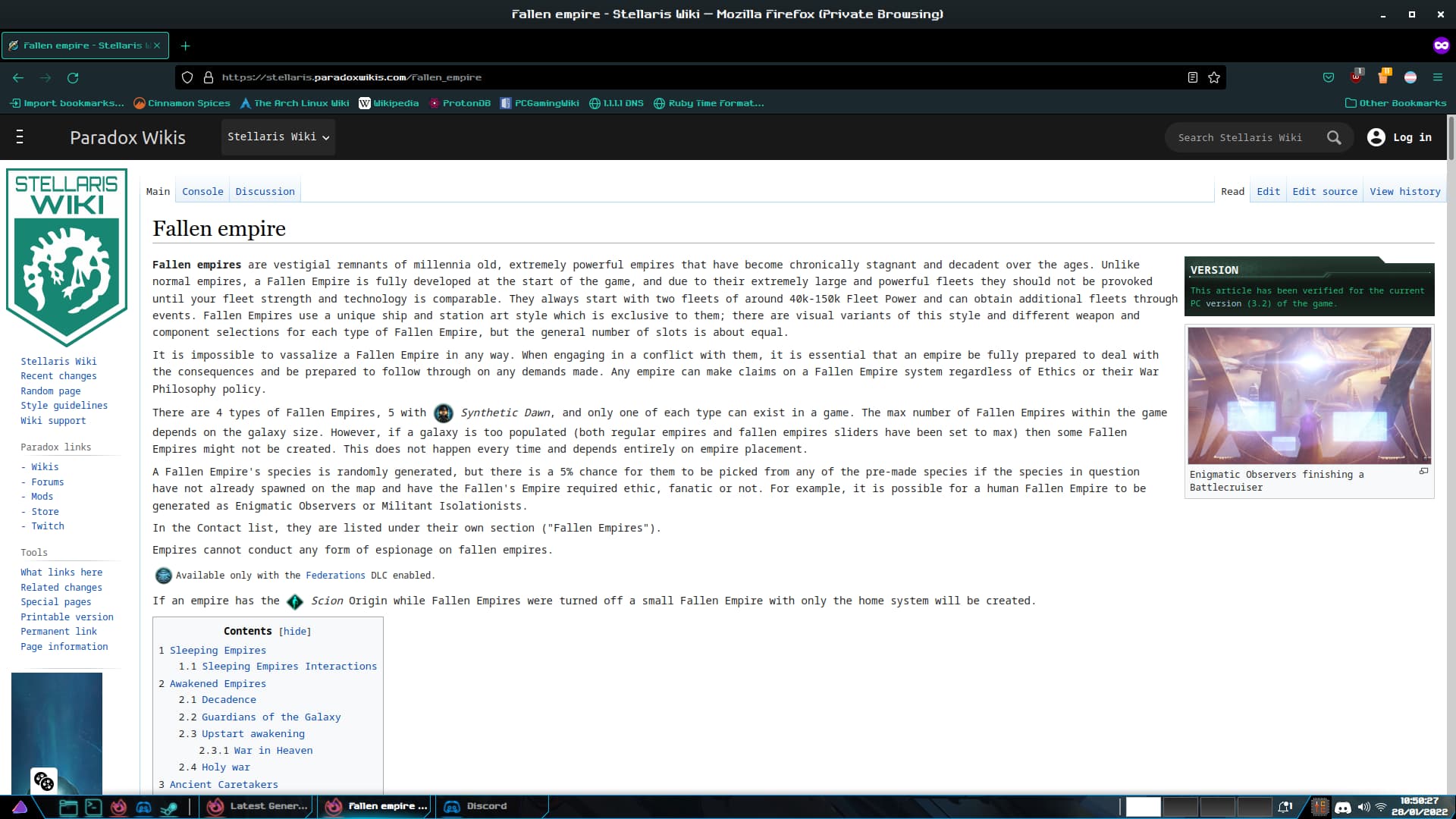Open Printable version link
Screen dimensions: 1456x819
point(67,617)
